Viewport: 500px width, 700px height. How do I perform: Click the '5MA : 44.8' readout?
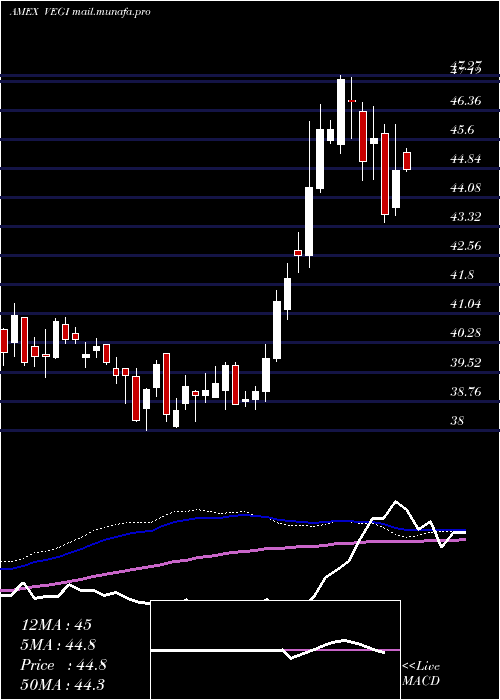59,645
